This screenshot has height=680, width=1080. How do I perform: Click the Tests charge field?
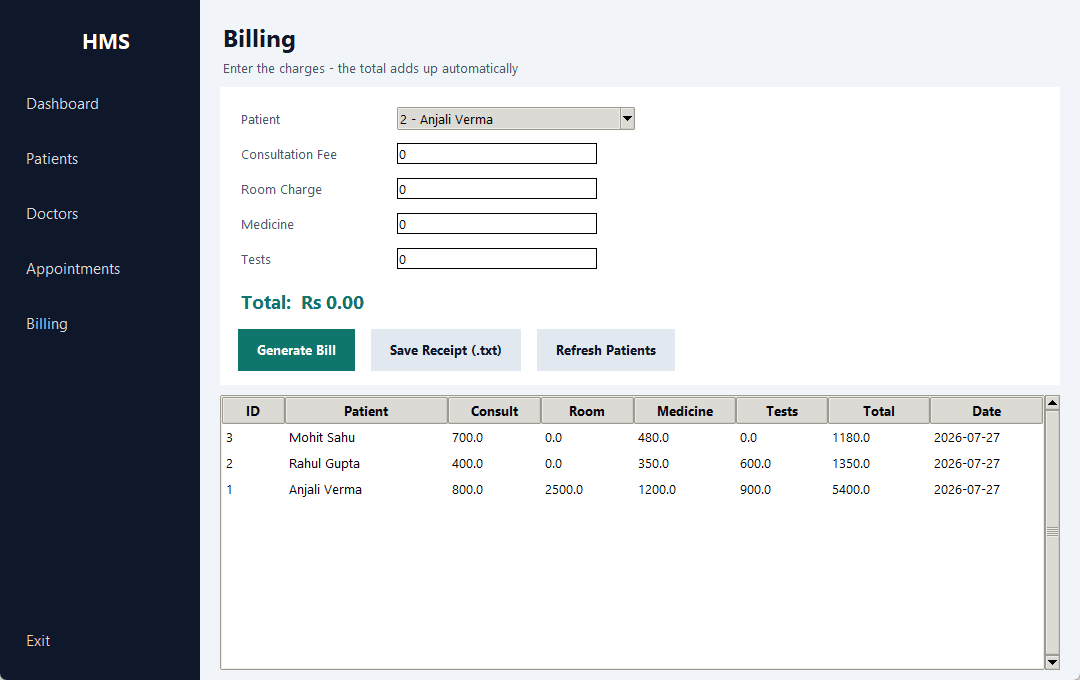coord(497,259)
